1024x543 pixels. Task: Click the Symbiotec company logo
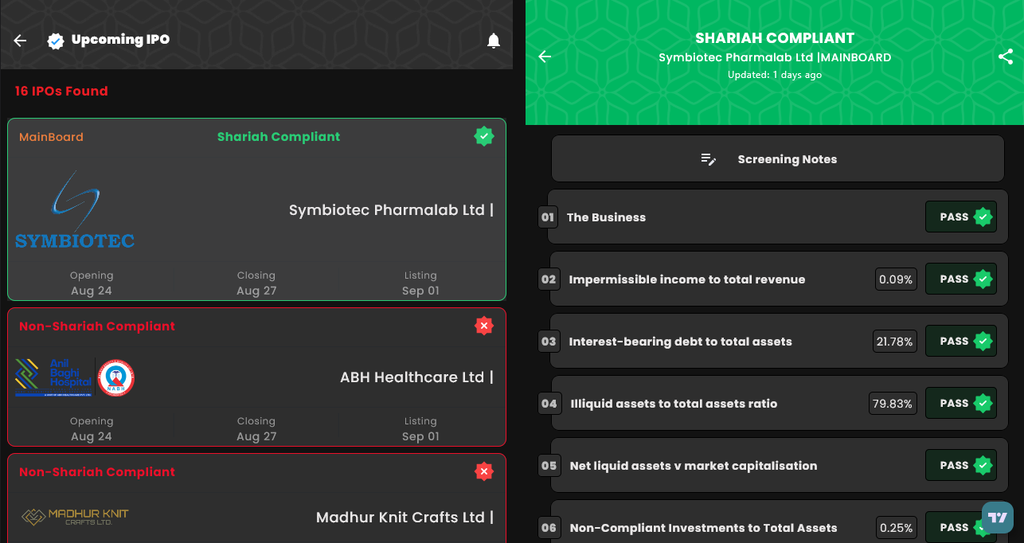click(x=74, y=210)
